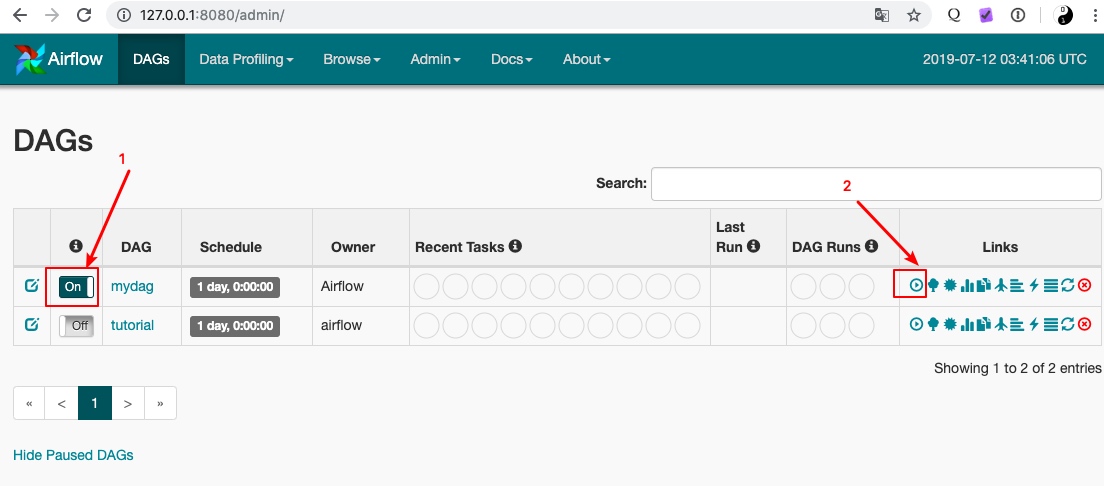1104x486 pixels.
Task: Focus the DAG Search field
Action: coord(876,184)
